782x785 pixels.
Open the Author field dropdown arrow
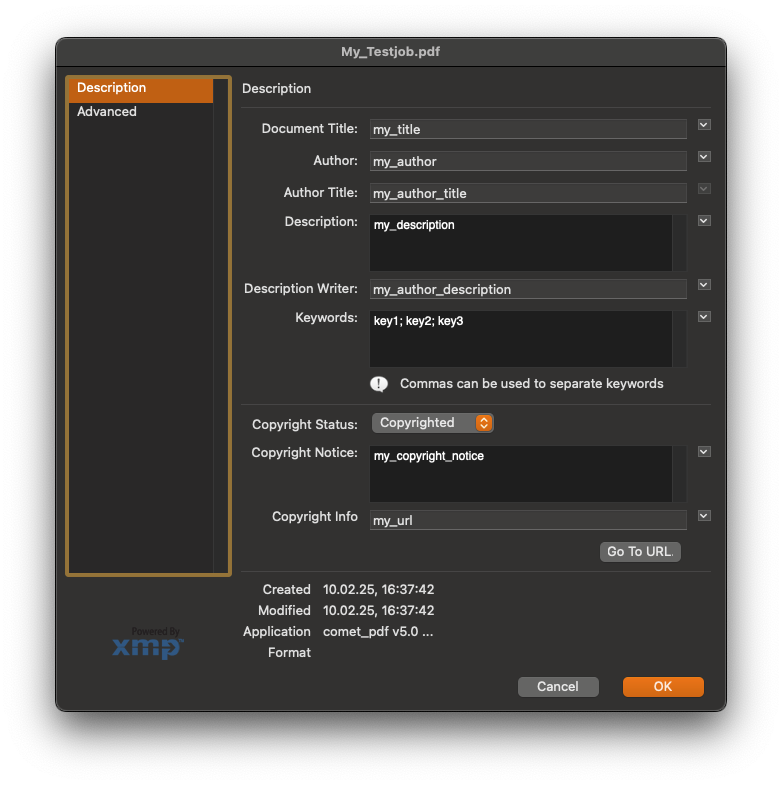click(704, 157)
